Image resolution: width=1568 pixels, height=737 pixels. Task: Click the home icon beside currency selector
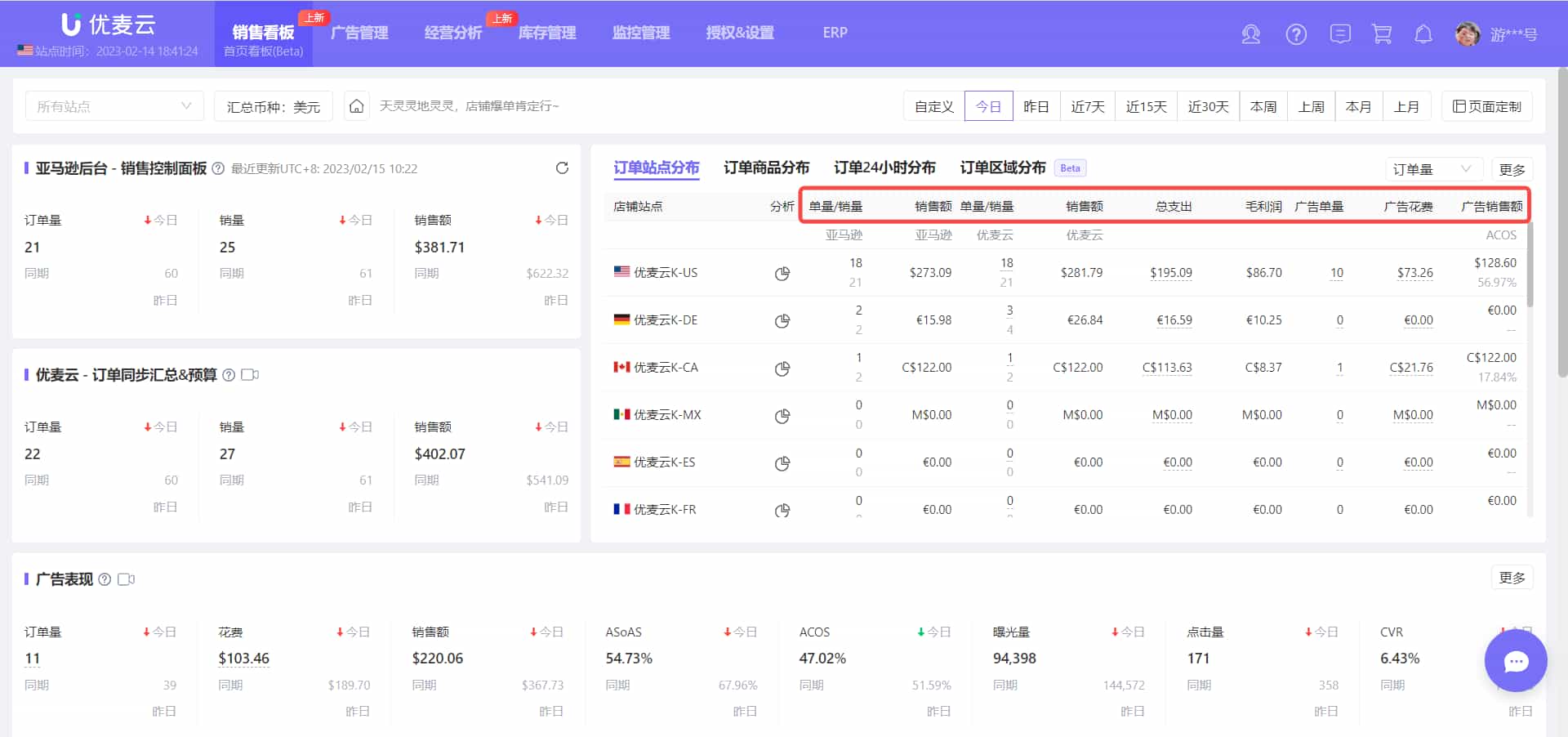(356, 106)
